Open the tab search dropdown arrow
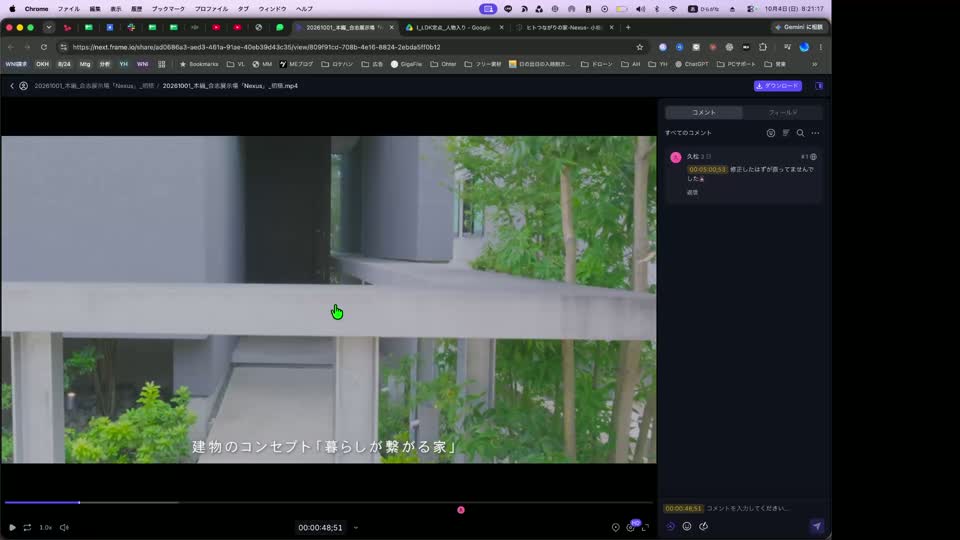 point(48,28)
